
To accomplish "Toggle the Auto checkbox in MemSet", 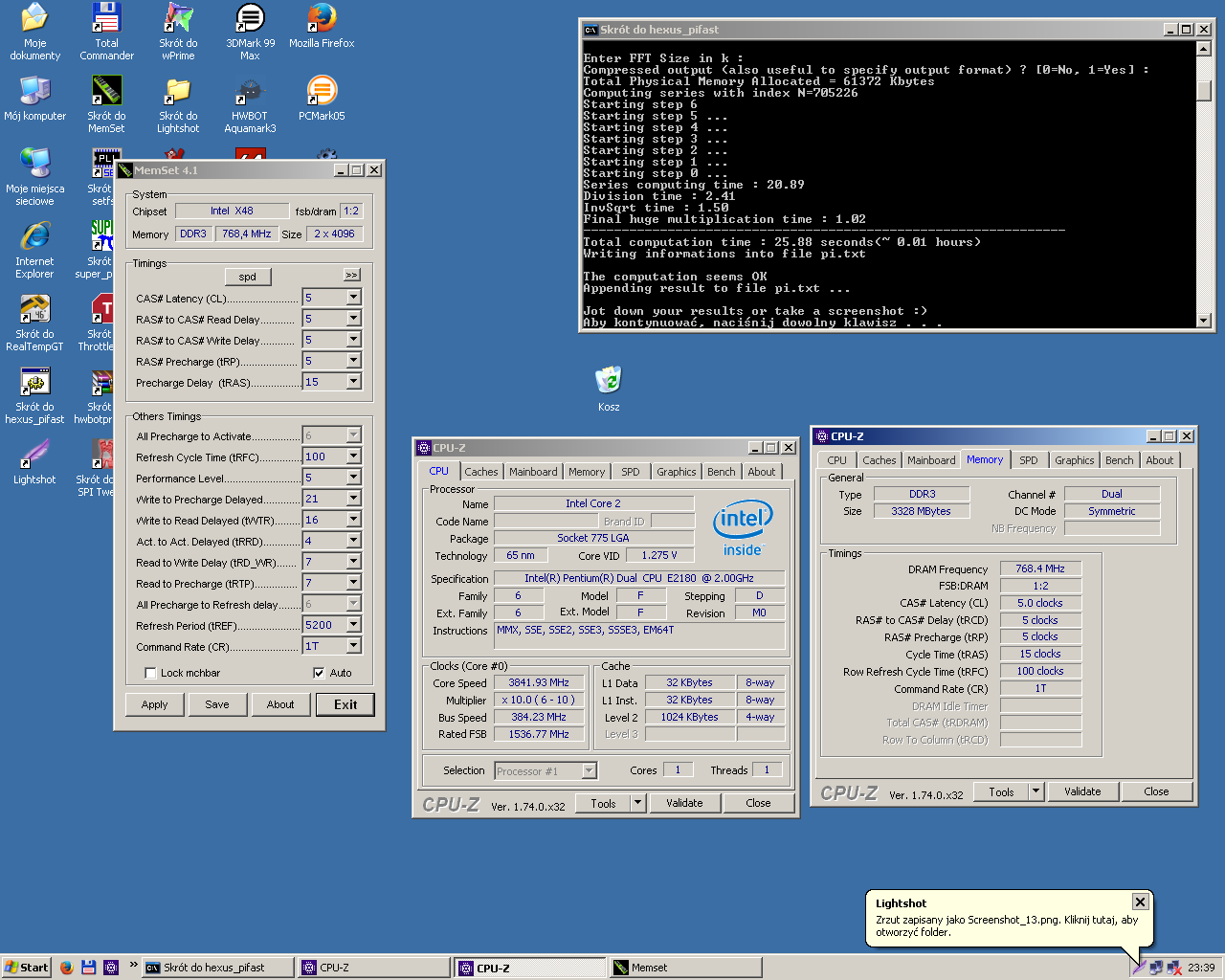I will point(319,673).
